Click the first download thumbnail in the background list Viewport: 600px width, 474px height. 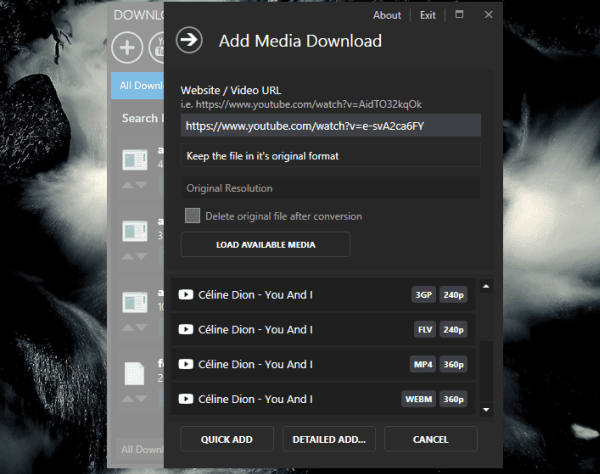point(135,160)
